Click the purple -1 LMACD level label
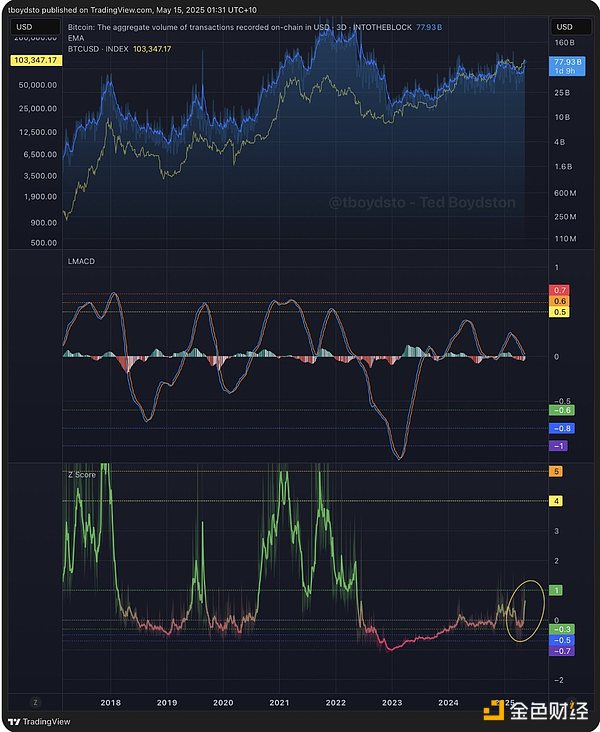The image size is (600, 732). pos(558,445)
